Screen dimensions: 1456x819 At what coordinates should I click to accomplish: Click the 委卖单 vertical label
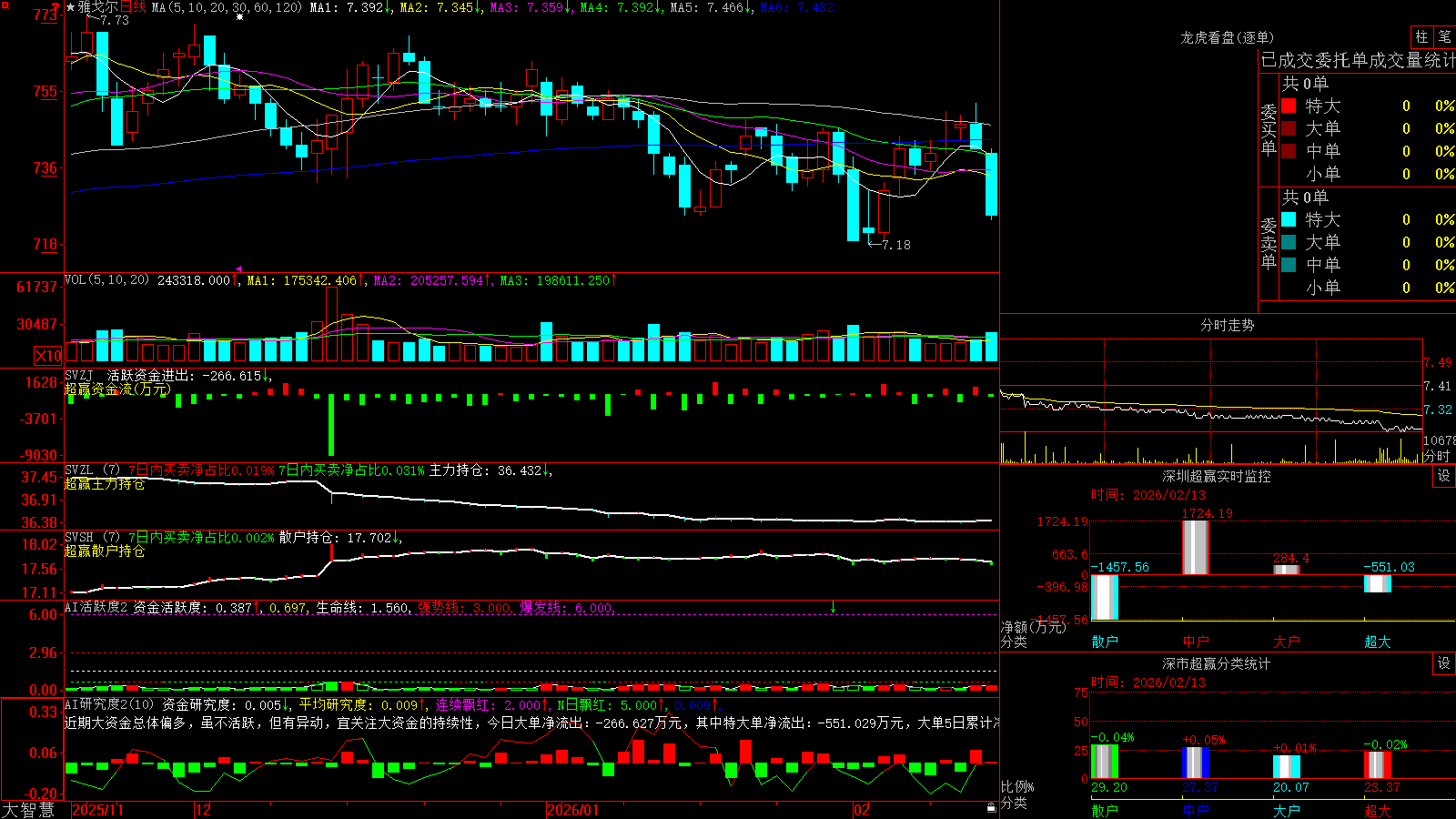(1269, 243)
